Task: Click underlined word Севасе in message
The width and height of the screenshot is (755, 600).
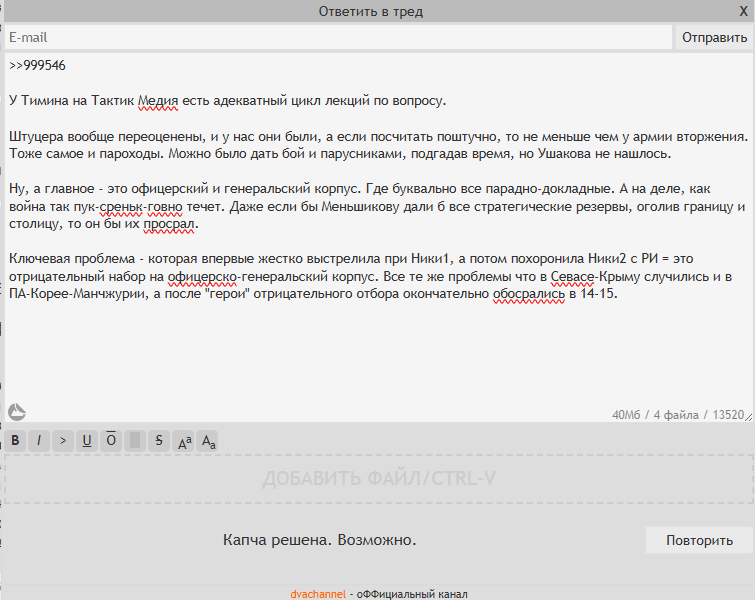Action: click(x=572, y=276)
